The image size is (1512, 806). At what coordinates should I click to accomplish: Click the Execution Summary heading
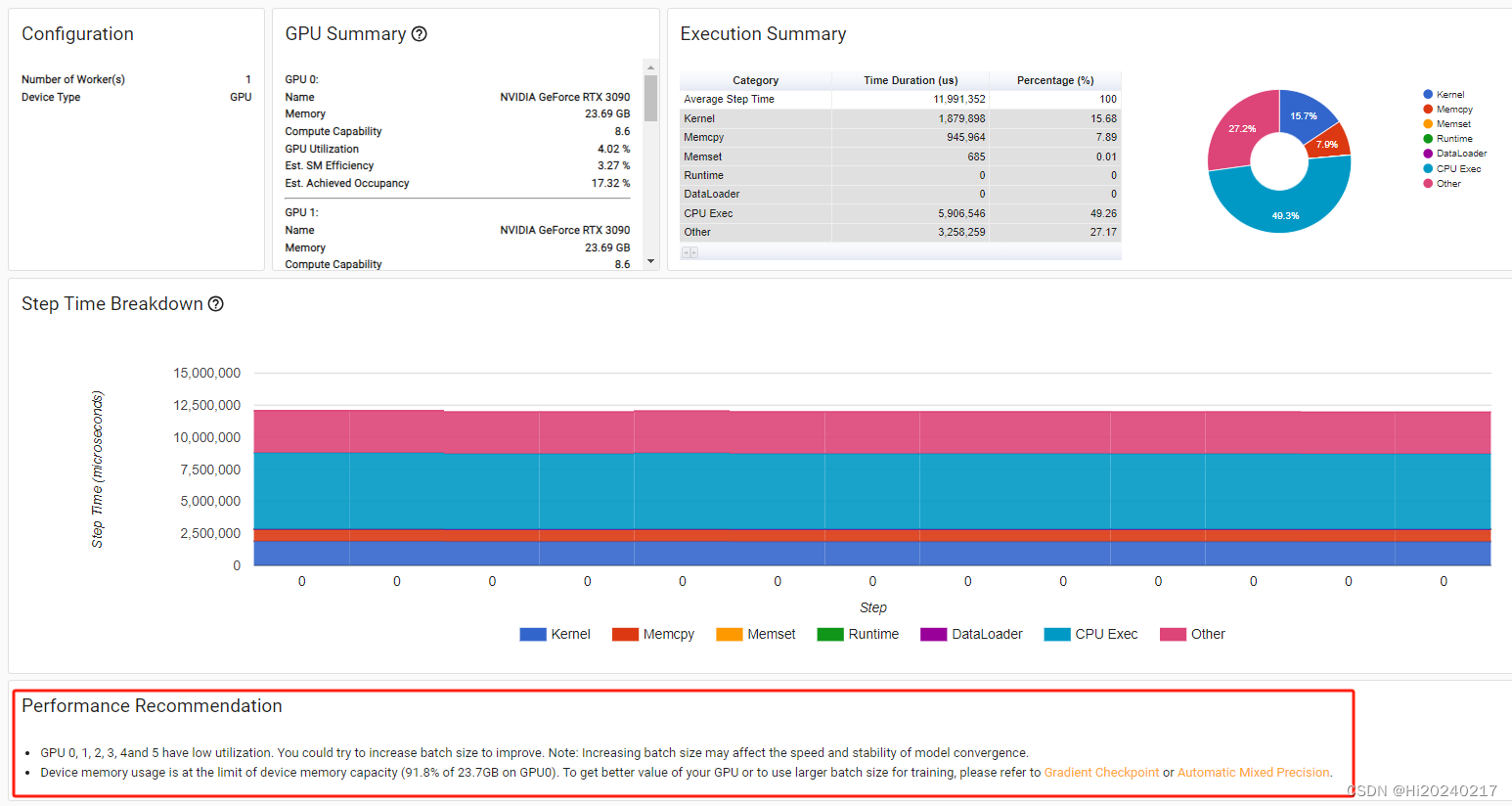763,34
